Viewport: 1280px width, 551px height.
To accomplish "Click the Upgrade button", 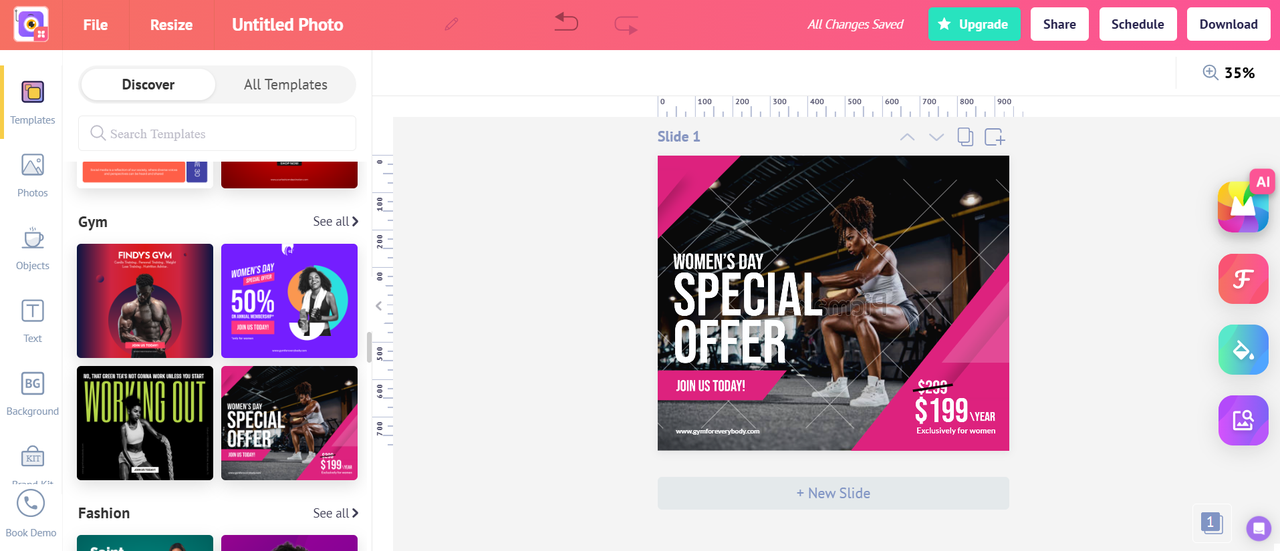I will tap(974, 24).
